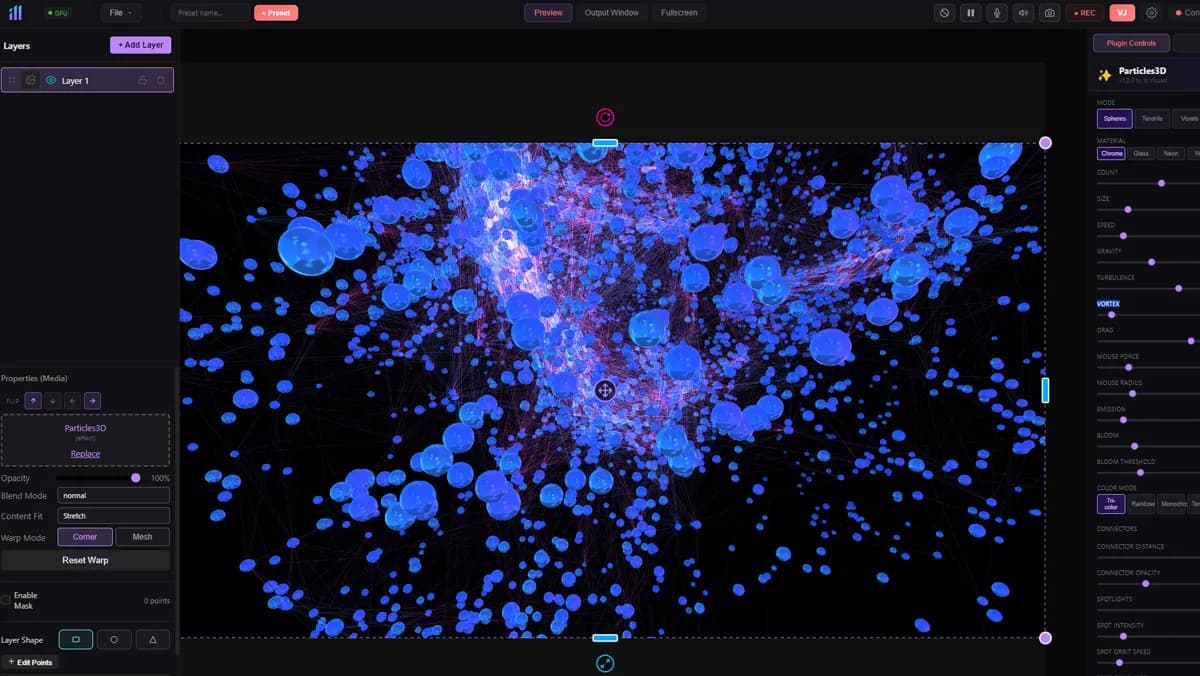Image resolution: width=1200 pixels, height=676 pixels.
Task: Lock Layer 1 using the lock icon
Action: tap(142, 81)
